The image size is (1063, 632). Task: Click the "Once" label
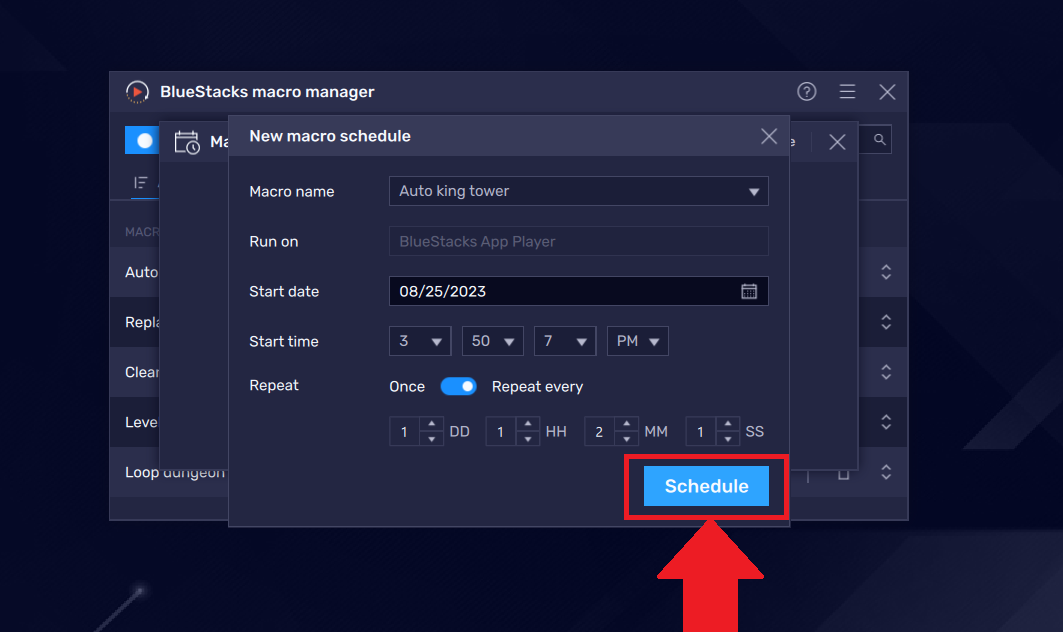[407, 387]
